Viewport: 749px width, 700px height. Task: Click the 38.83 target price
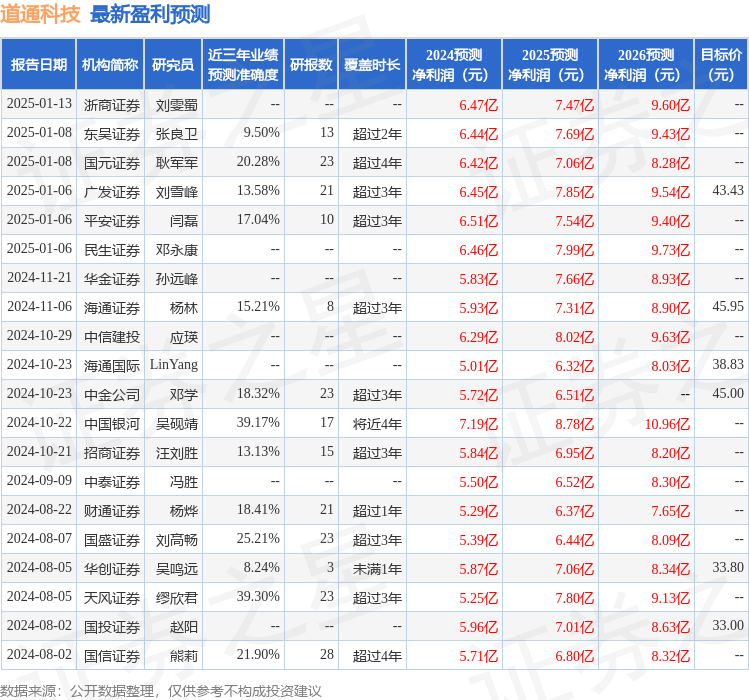point(728,364)
